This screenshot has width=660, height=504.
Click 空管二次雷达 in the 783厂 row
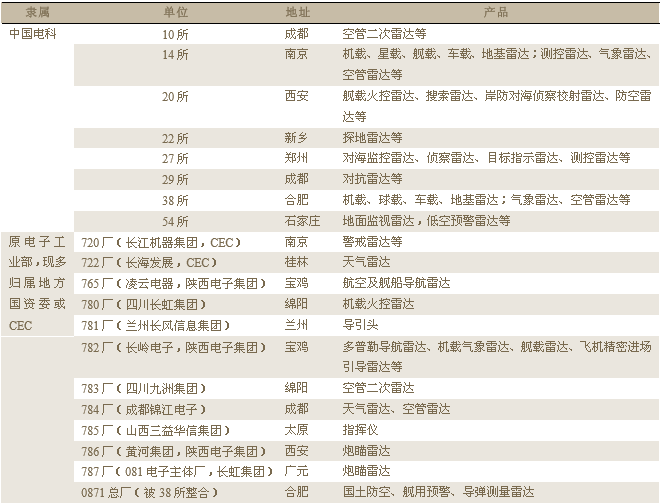[x=378, y=387]
